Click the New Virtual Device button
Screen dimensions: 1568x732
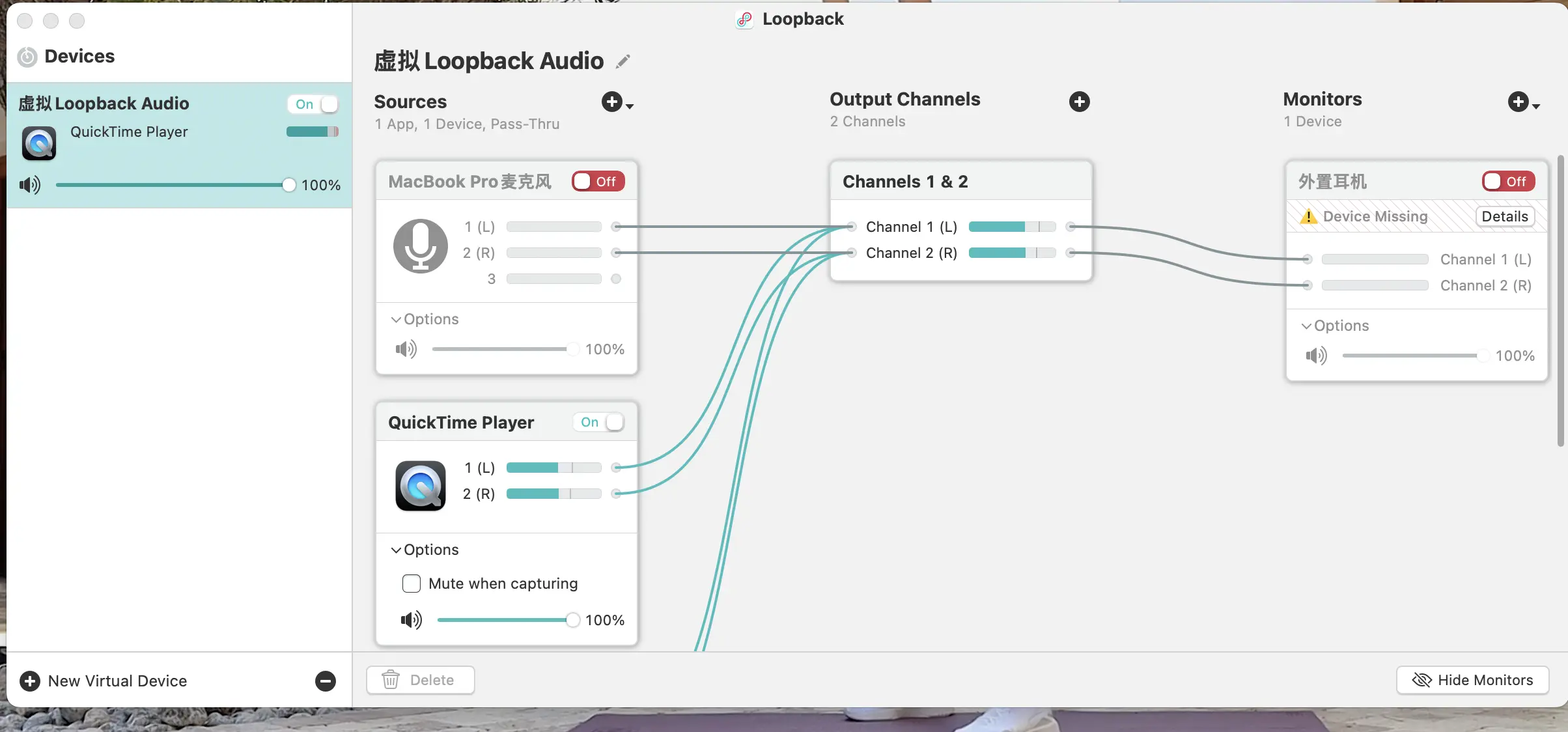104,681
